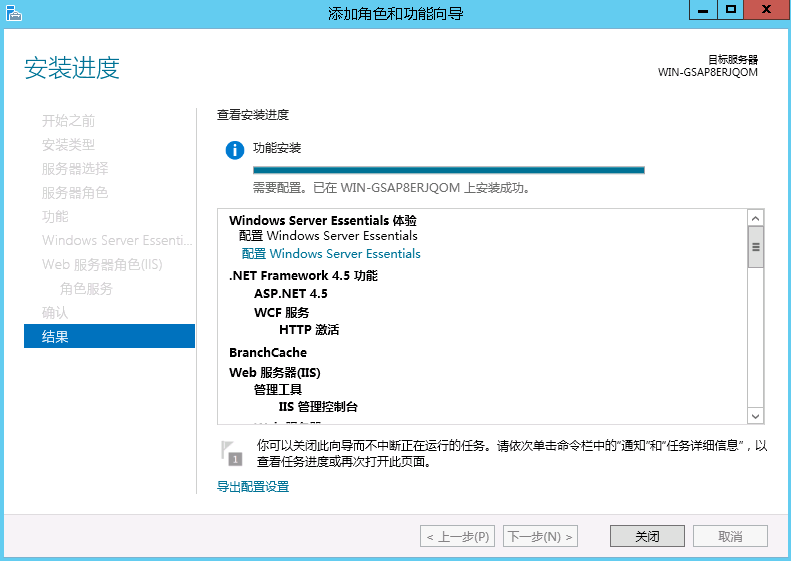Click the installation progress bar

(449, 170)
